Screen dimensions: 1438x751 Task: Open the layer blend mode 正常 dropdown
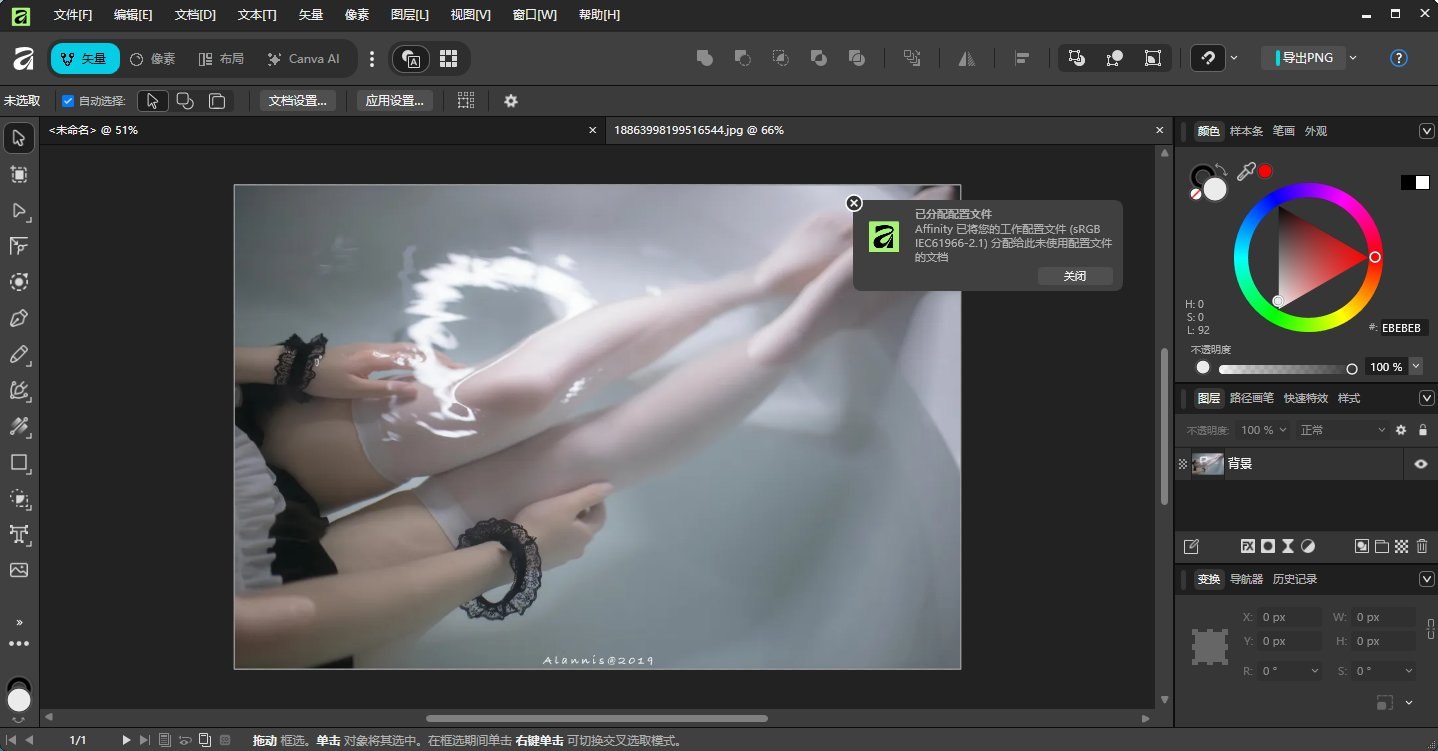pos(1341,430)
